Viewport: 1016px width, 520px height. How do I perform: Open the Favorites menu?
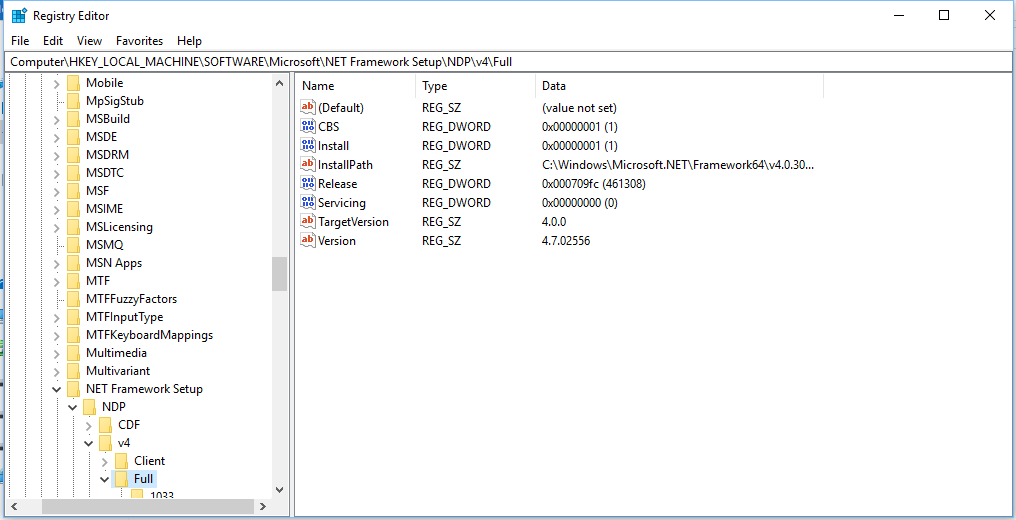[139, 41]
